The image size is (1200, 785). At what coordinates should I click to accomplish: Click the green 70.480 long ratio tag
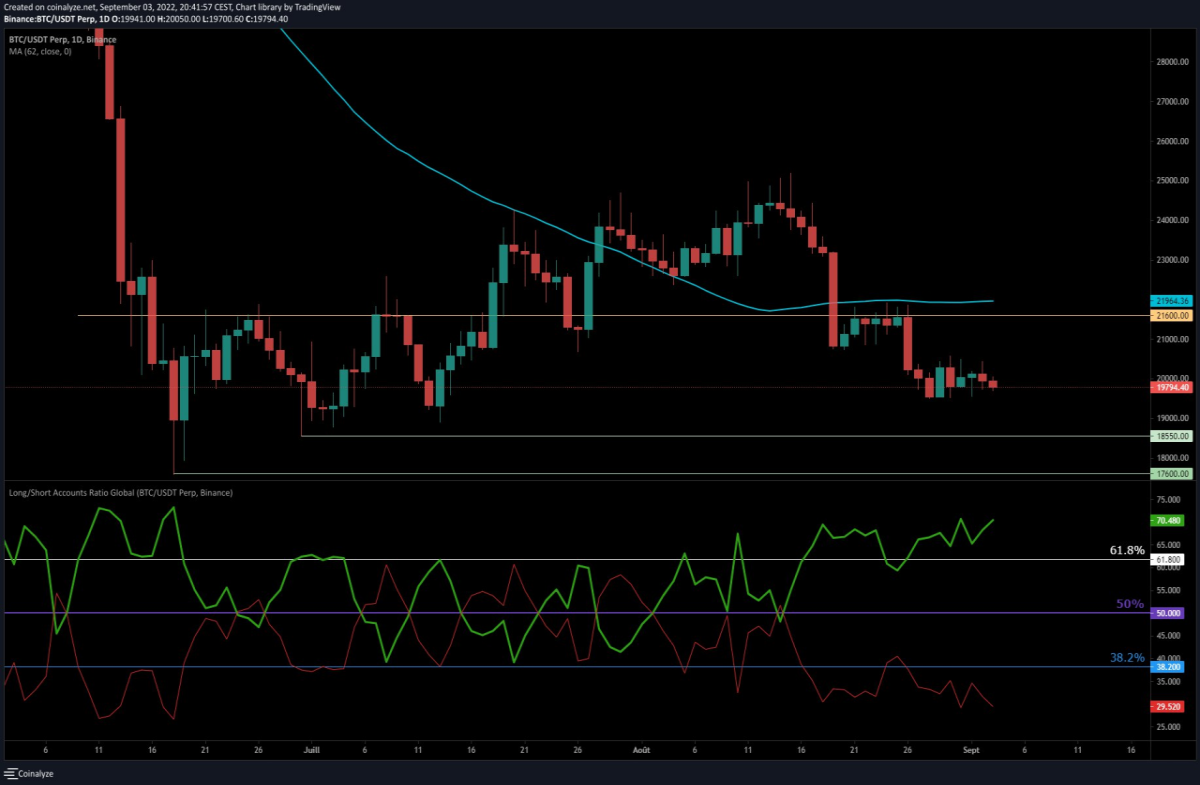(1169, 520)
